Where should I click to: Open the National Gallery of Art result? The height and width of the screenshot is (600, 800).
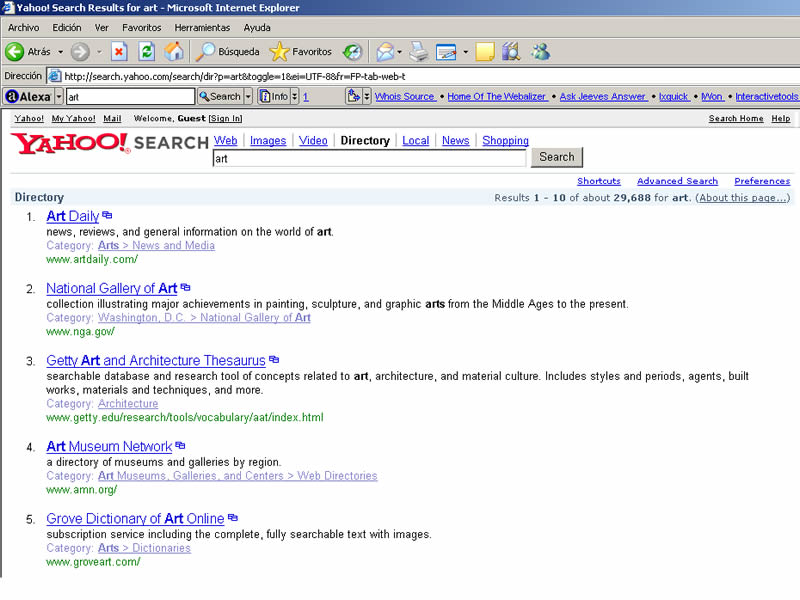click(x=112, y=288)
